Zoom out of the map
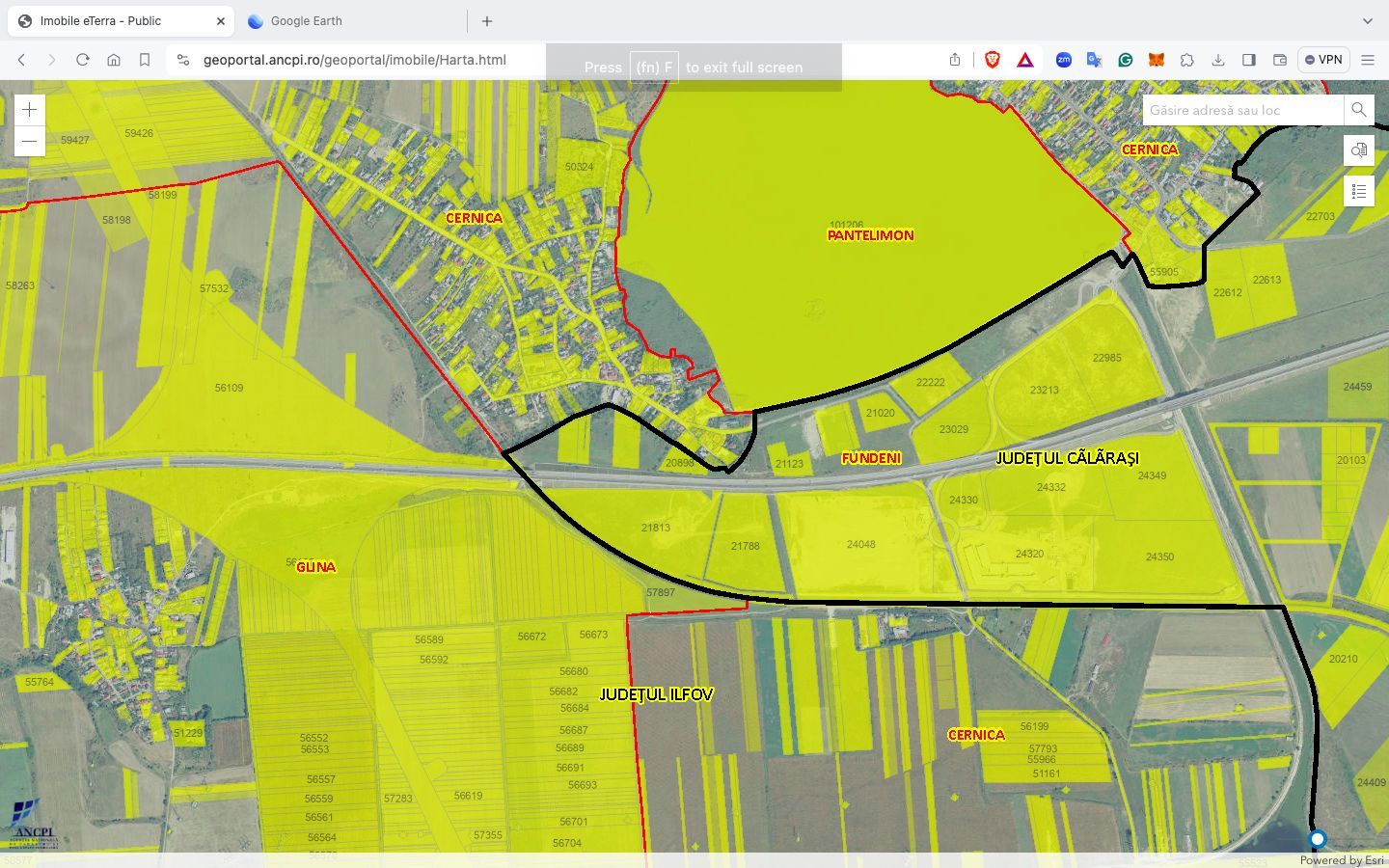 29,142
